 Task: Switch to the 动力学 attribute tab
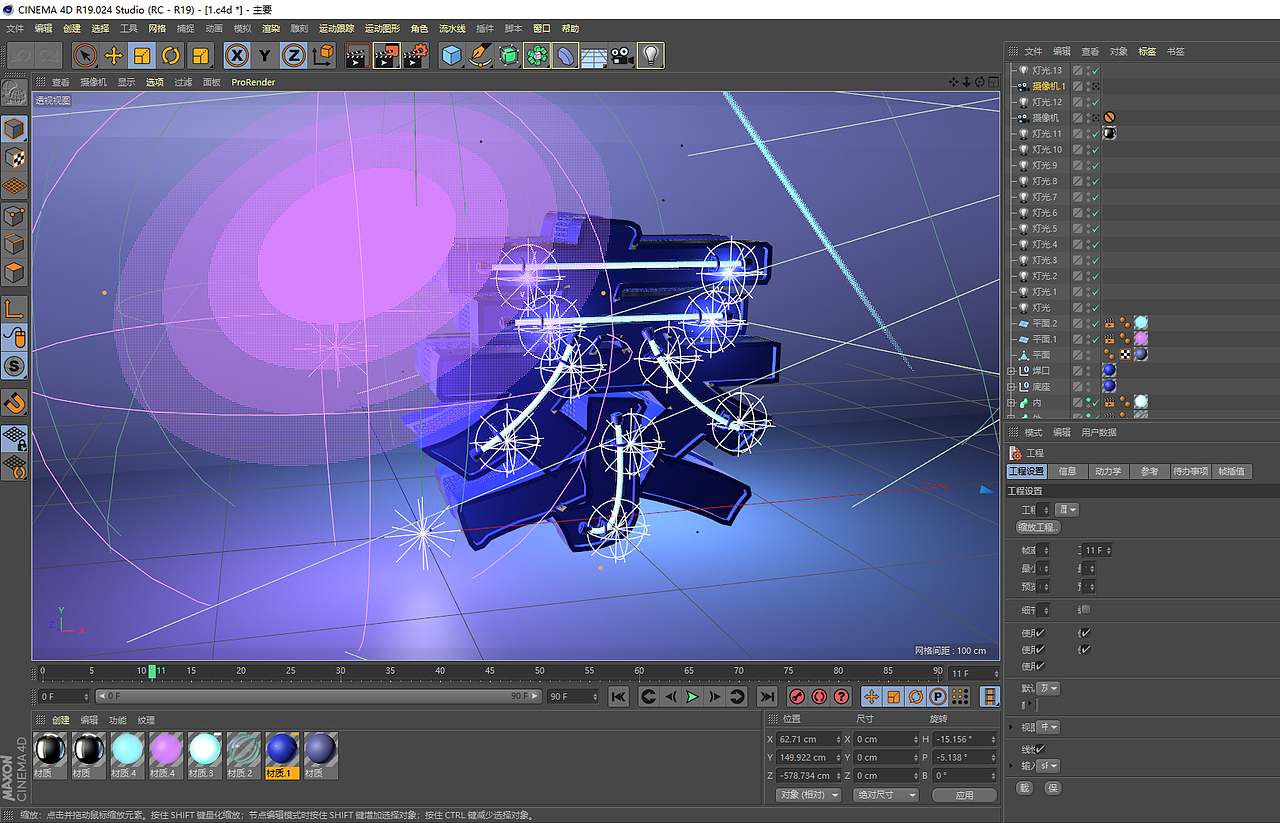(1108, 471)
